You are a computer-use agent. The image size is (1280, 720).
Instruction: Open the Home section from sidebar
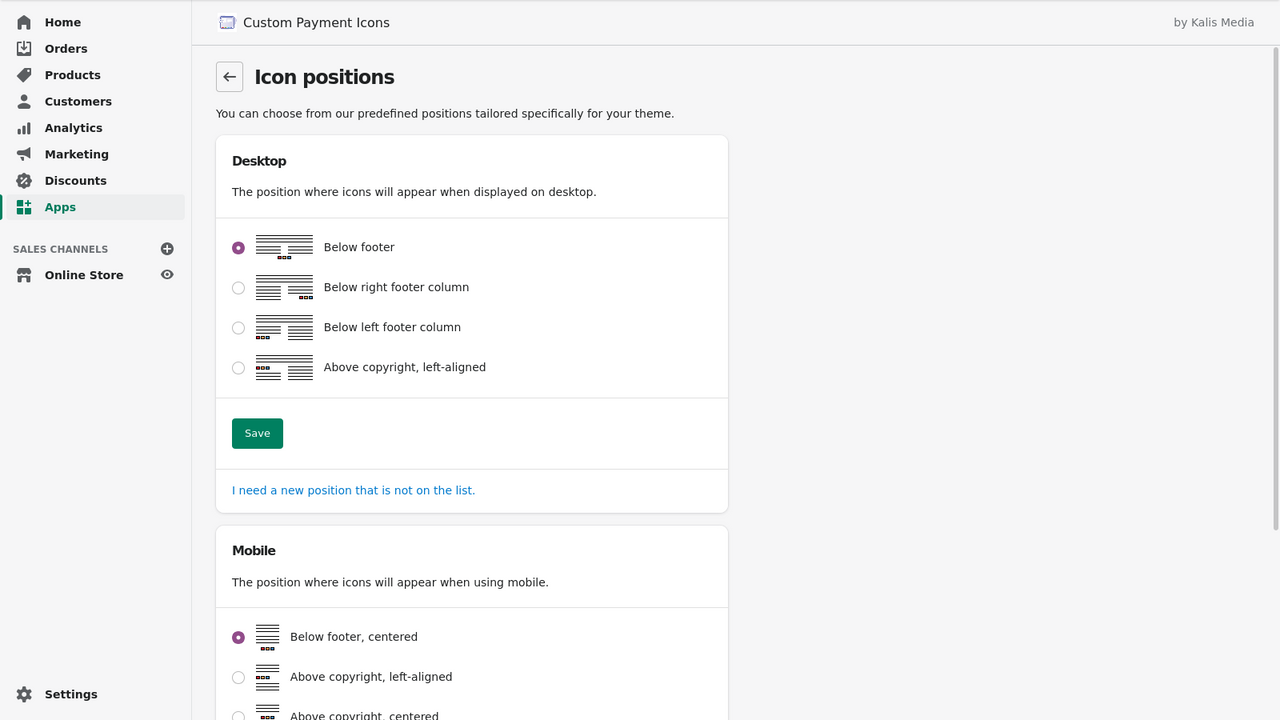(22, 22)
